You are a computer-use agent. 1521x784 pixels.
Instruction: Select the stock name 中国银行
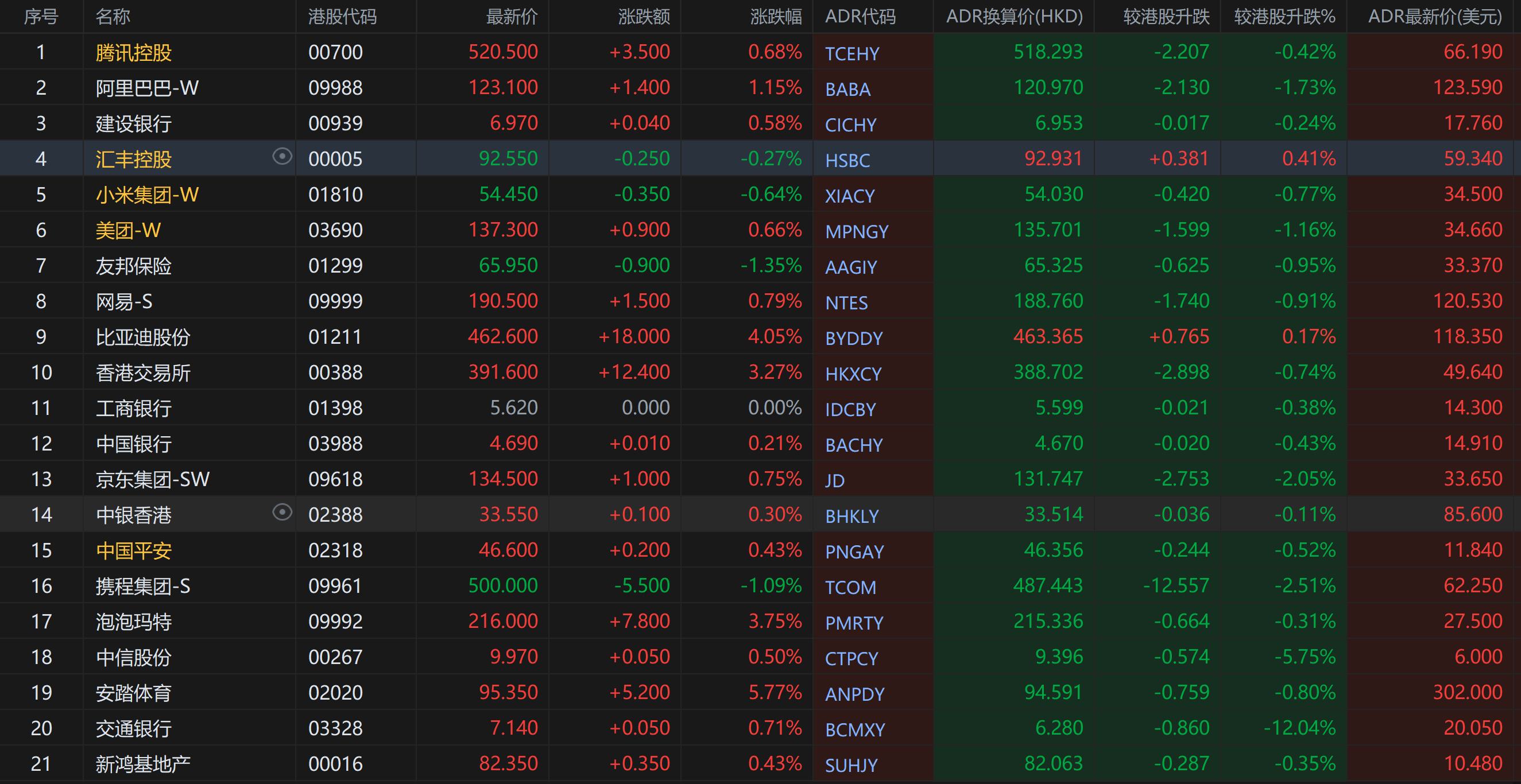pos(133,443)
